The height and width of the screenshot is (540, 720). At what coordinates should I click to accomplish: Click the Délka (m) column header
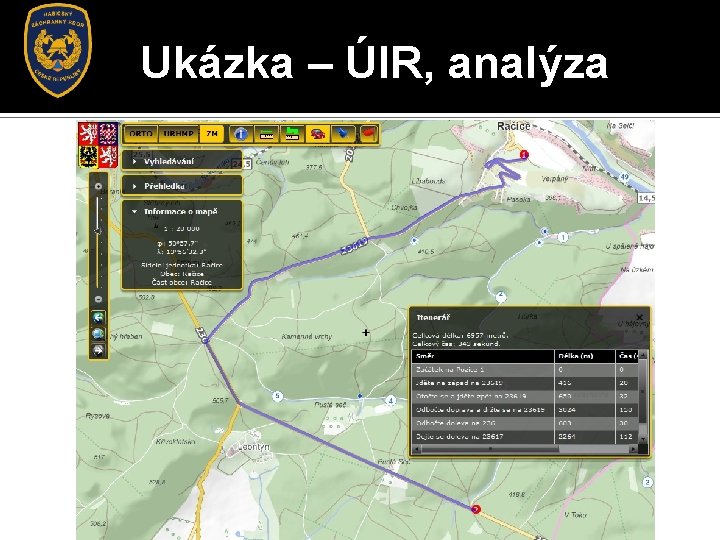coord(585,356)
